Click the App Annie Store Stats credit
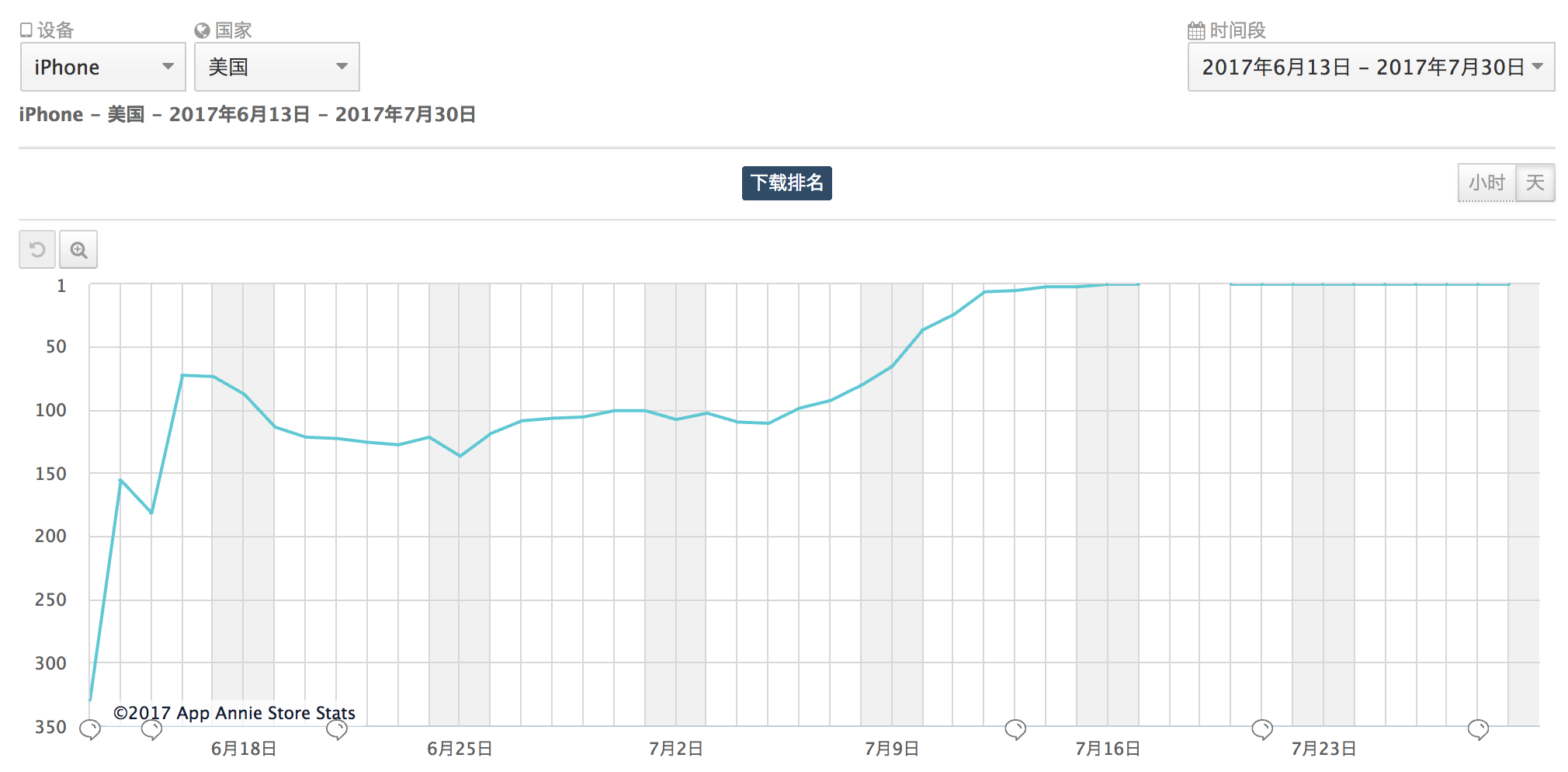The image size is (1568, 772). (x=234, y=713)
